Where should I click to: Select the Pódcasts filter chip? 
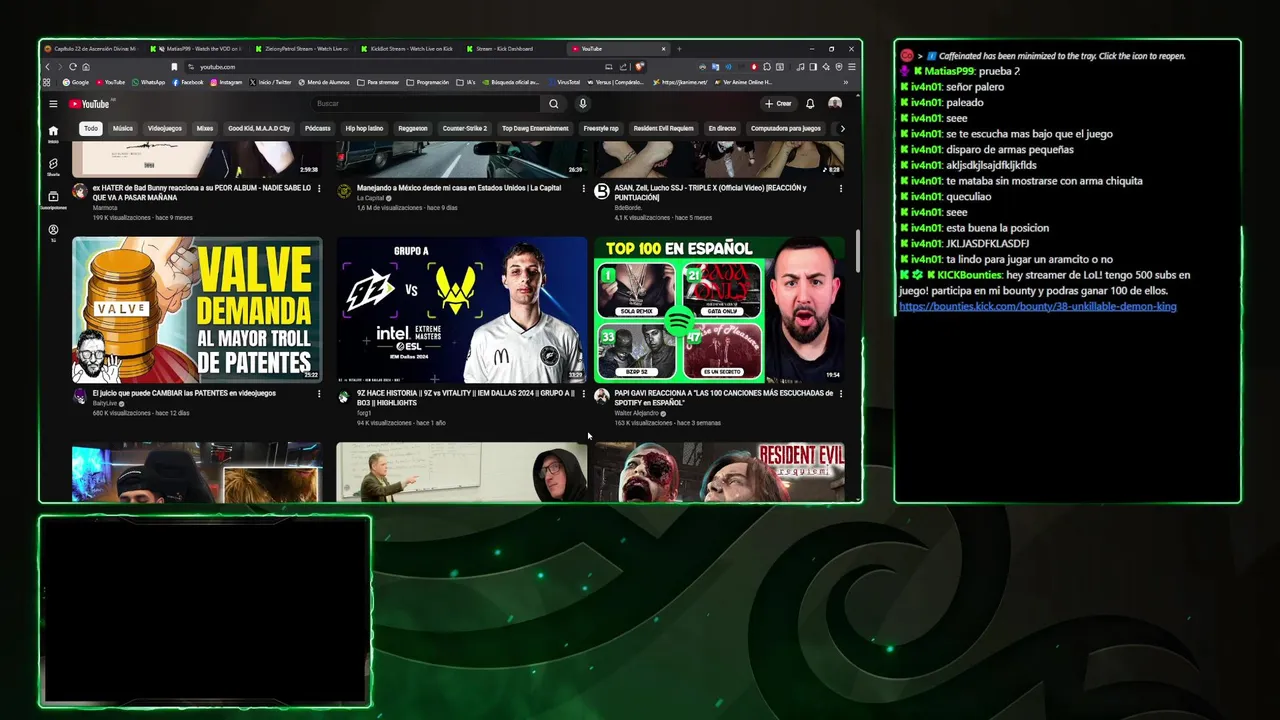click(x=317, y=128)
